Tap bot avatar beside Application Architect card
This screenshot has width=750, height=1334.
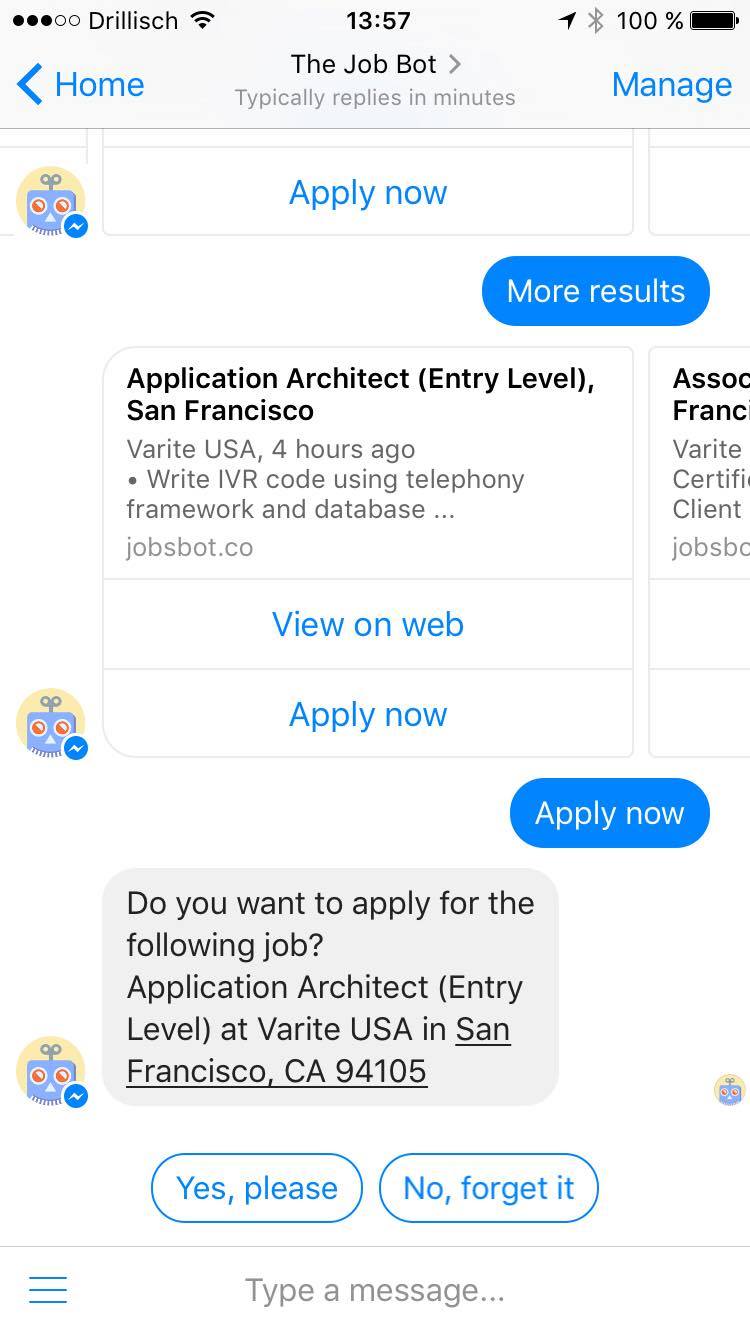(51, 723)
